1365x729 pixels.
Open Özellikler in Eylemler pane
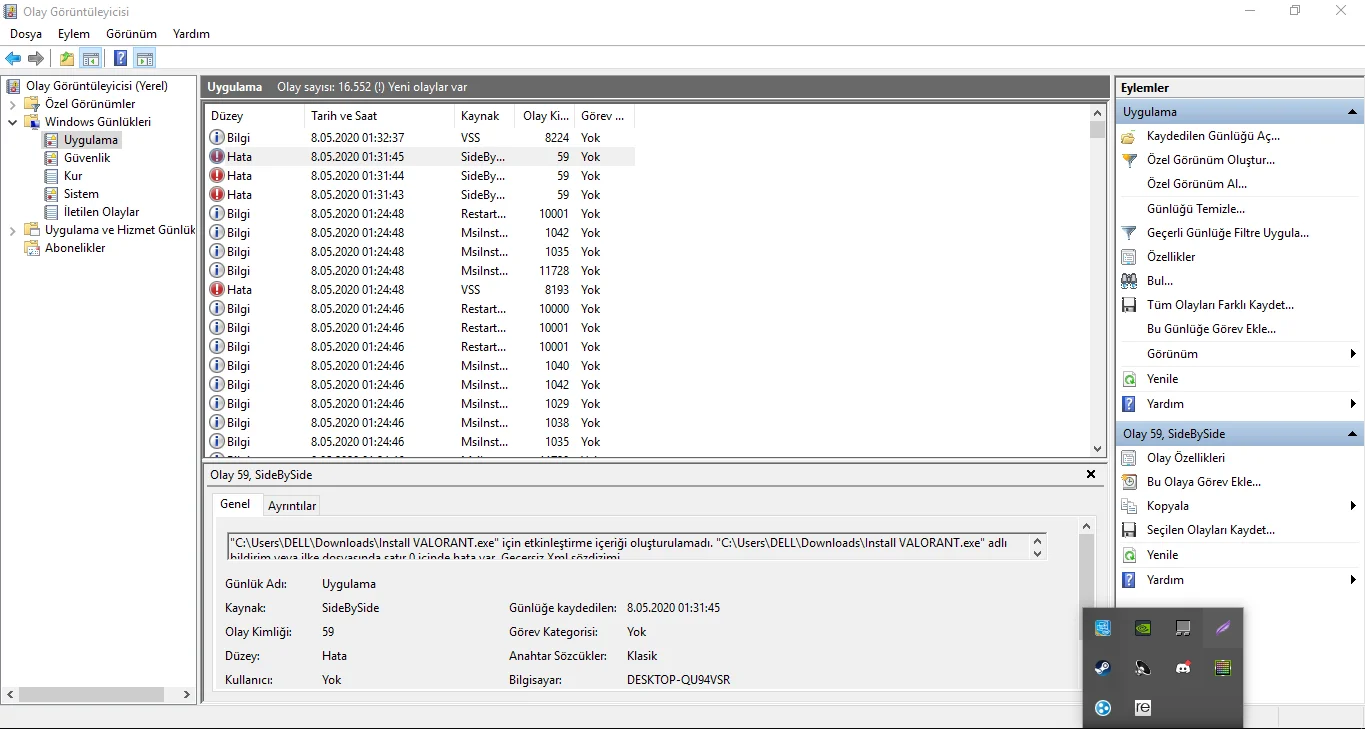(x=1171, y=257)
